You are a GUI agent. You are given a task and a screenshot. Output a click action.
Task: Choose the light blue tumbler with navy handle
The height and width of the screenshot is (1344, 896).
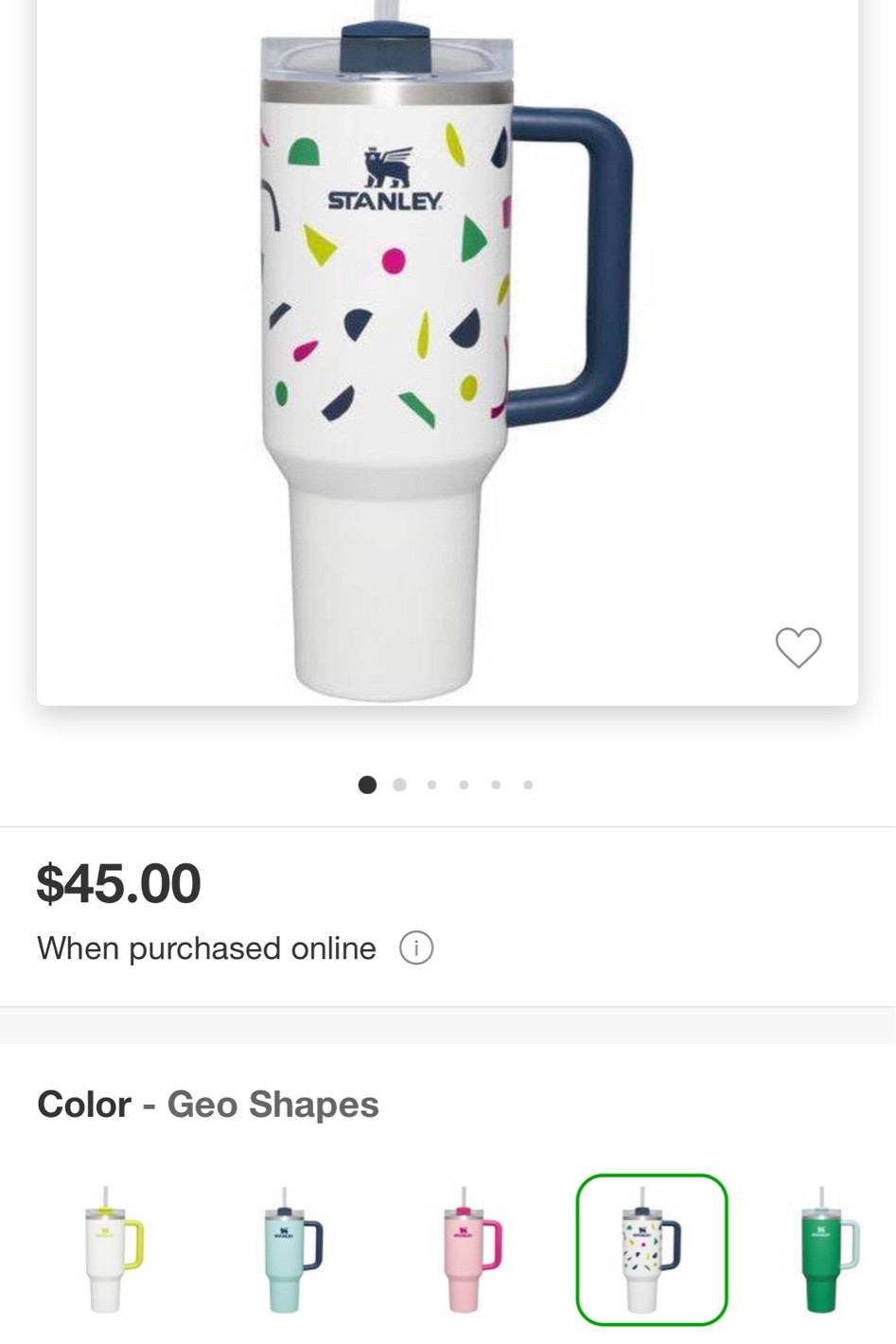[291, 1249]
